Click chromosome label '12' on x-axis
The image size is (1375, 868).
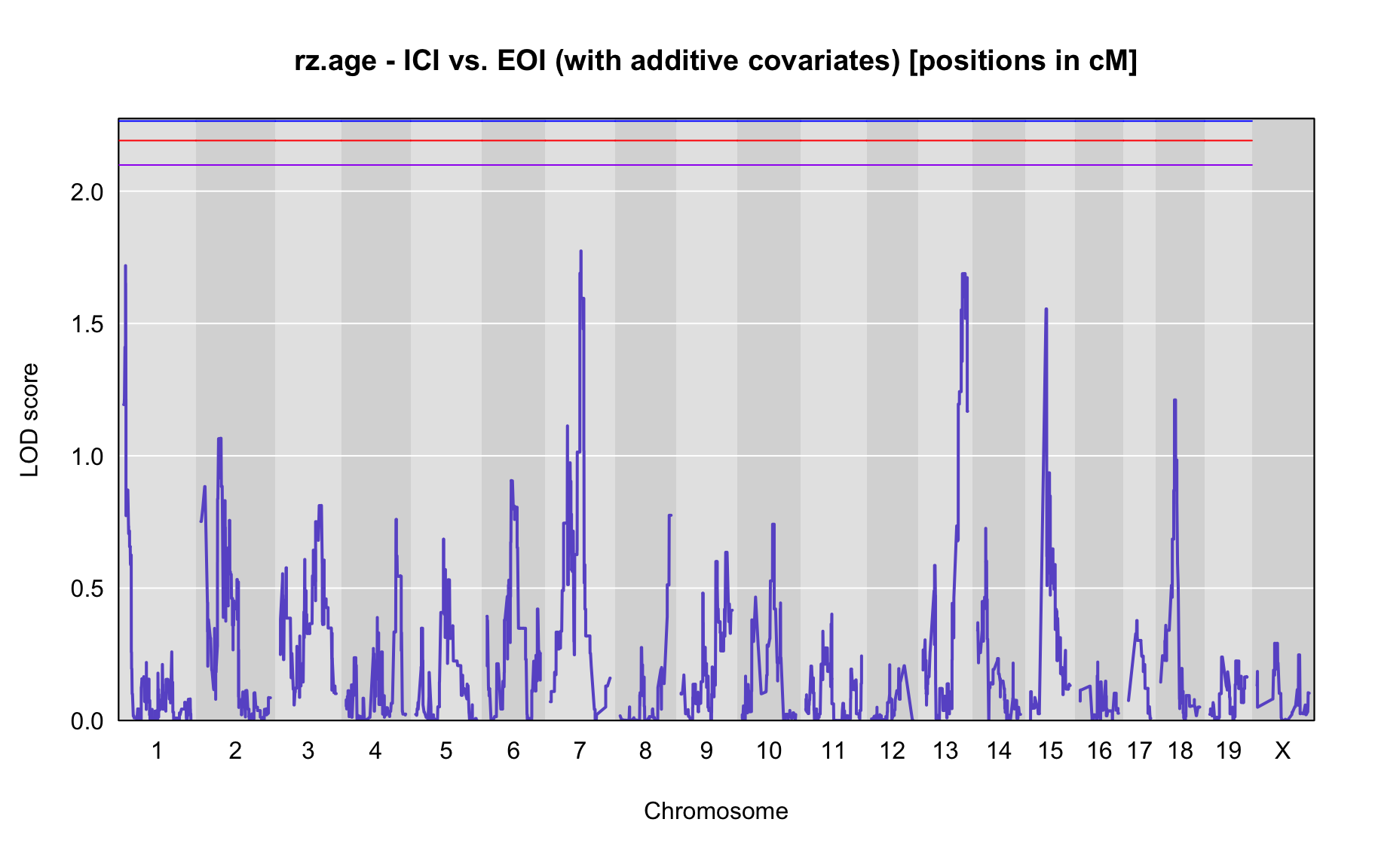(x=893, y=750)
